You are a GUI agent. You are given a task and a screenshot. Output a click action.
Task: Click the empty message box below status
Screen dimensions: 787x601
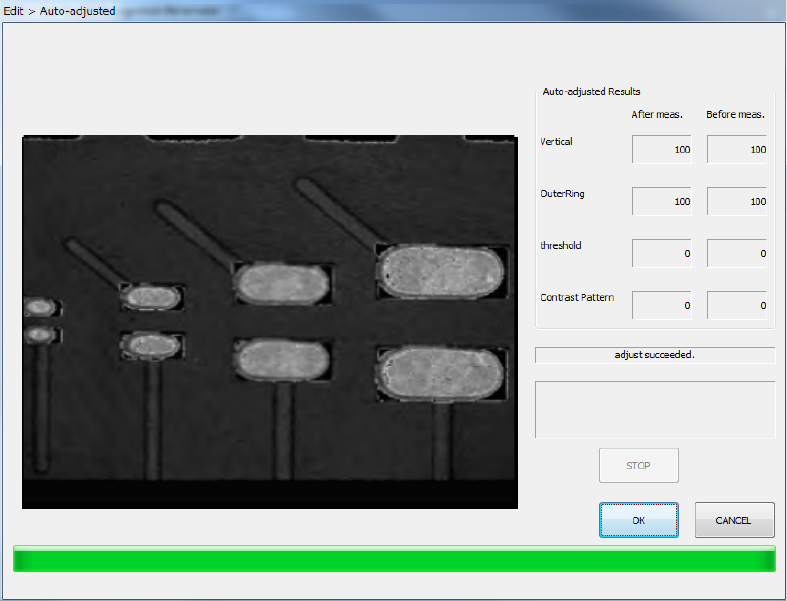click(x=655, y=410)
